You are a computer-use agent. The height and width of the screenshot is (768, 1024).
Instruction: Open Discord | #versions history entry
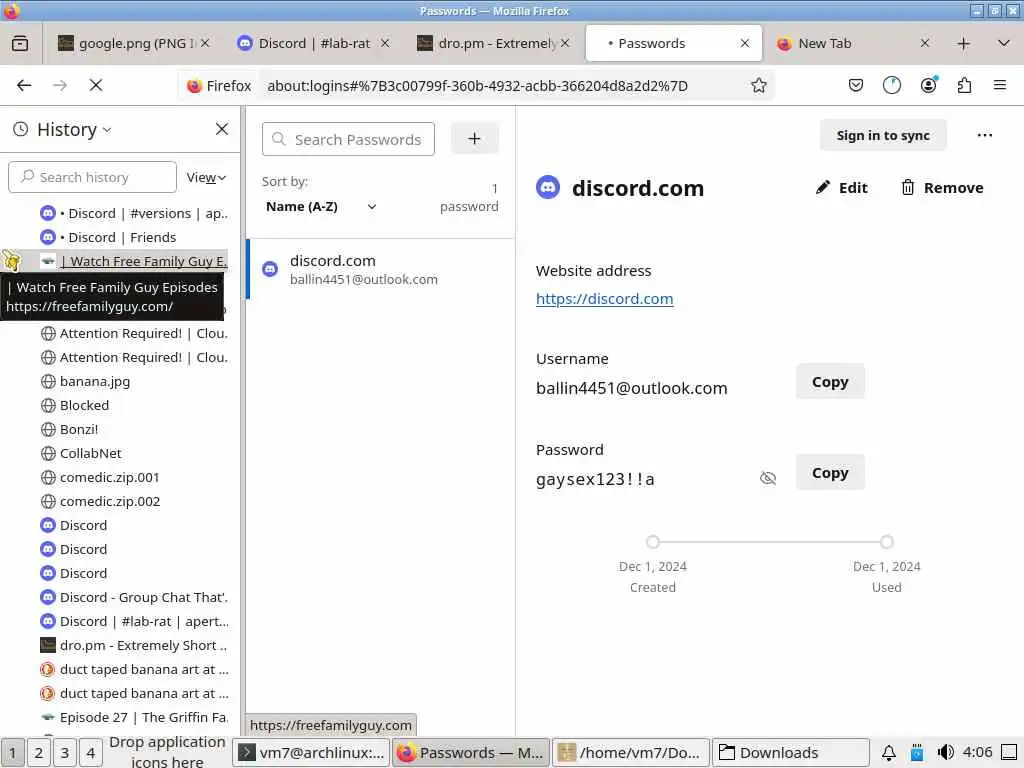[133, 214]
